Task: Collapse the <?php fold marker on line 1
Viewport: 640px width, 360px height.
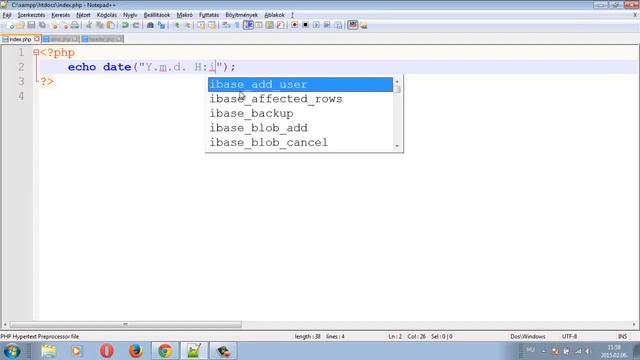Action: (36, 52)
